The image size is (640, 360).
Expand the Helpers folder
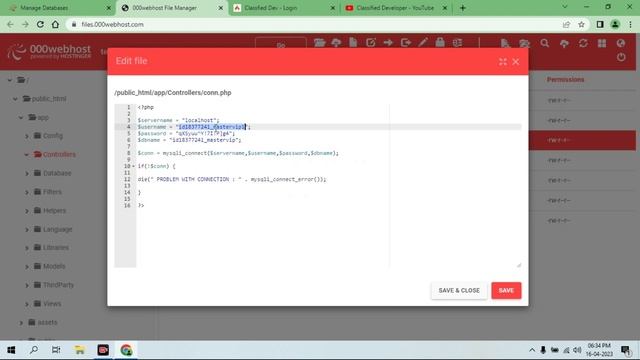point(27,211)
